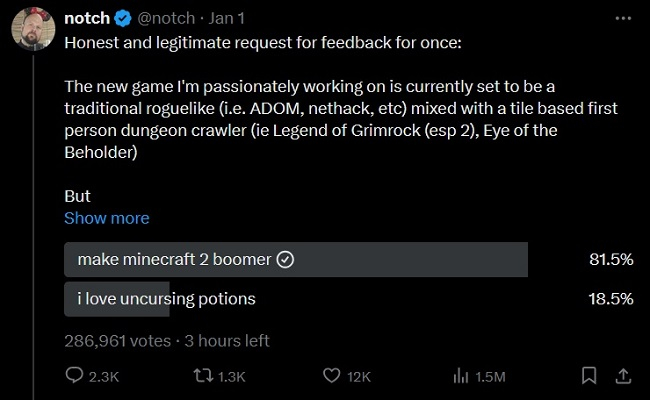
Task: Like the post with the heart icon
Action: pos(332,376)
